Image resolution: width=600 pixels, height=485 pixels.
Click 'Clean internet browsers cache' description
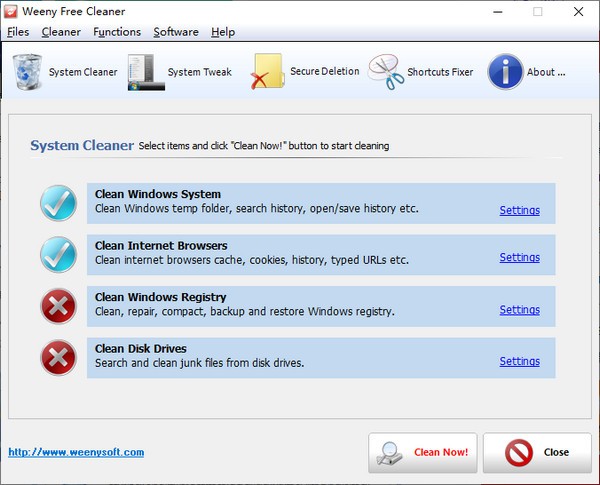(x=252, y=260)
